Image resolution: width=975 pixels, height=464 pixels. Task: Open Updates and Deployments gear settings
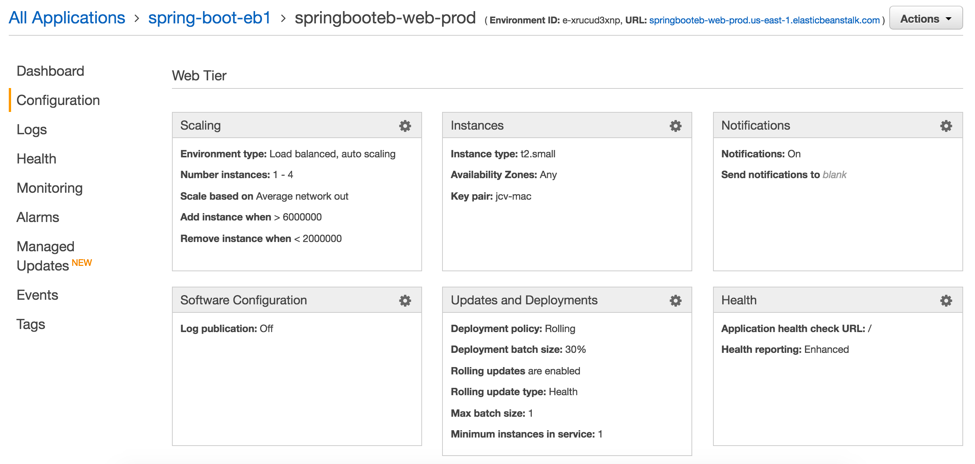click(x=675, y=300)
